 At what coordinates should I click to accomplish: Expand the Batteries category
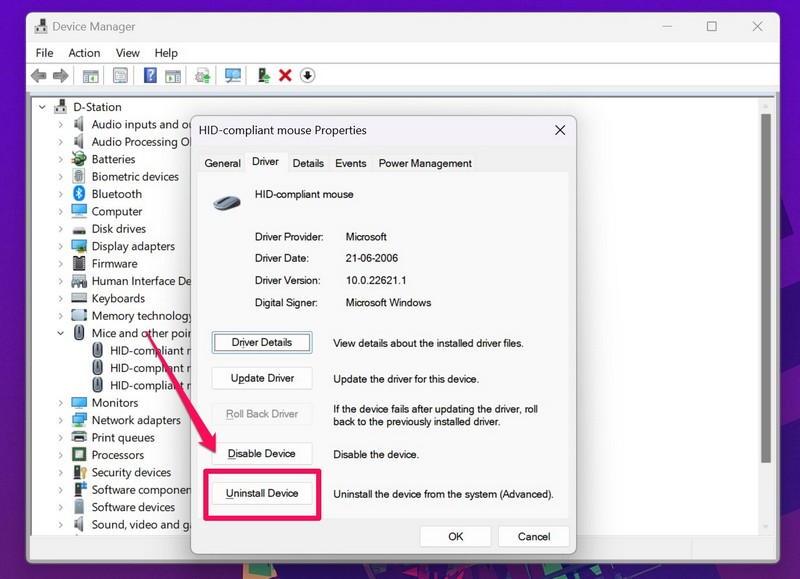[x=60, y=159]
